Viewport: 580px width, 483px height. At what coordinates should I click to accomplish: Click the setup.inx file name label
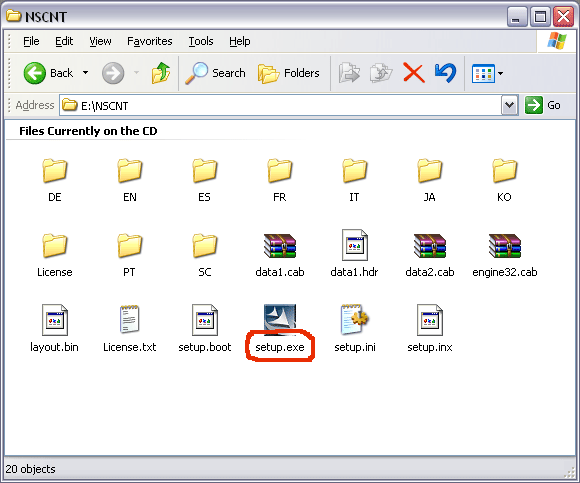click(429, 347)
